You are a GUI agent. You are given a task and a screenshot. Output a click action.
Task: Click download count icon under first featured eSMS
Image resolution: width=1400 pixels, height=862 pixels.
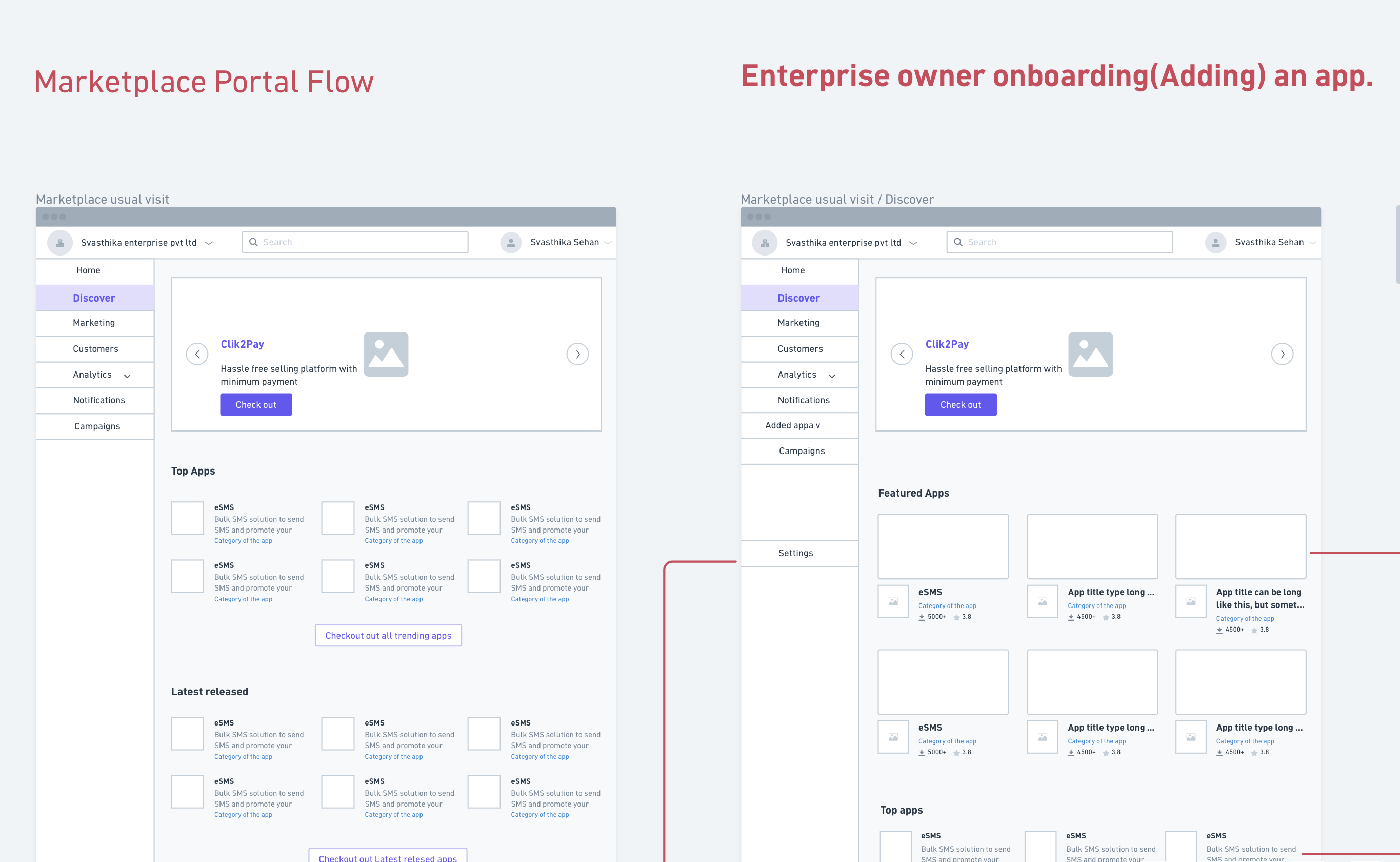click(x=922, y=617)
